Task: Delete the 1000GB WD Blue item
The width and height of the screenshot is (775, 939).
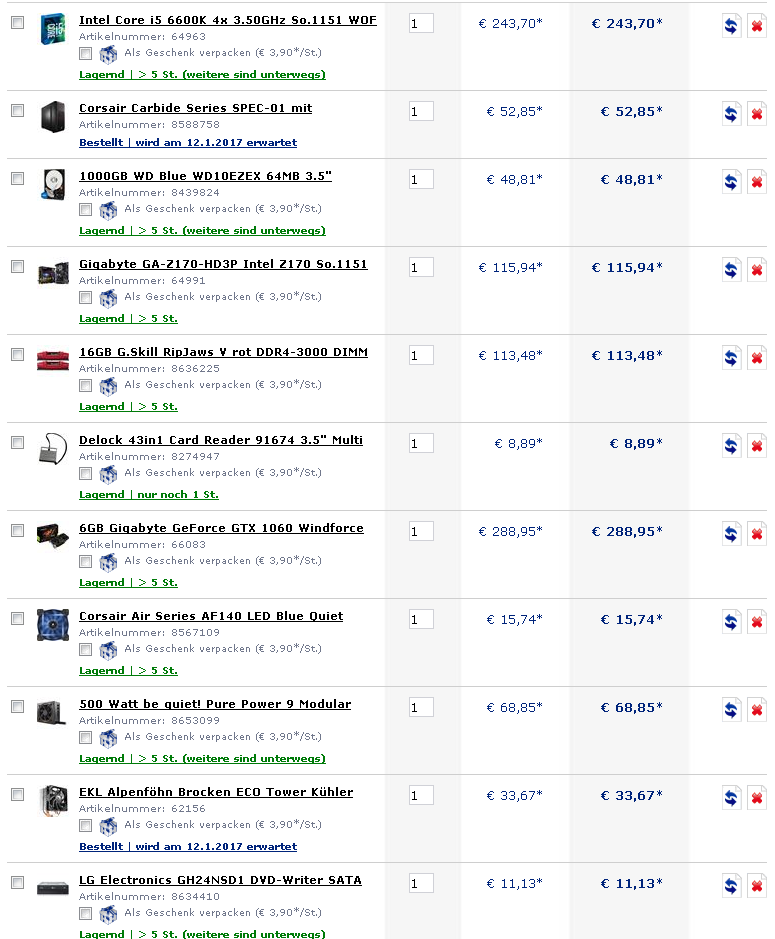Action: pyautogui.click(x=757, y=182)
